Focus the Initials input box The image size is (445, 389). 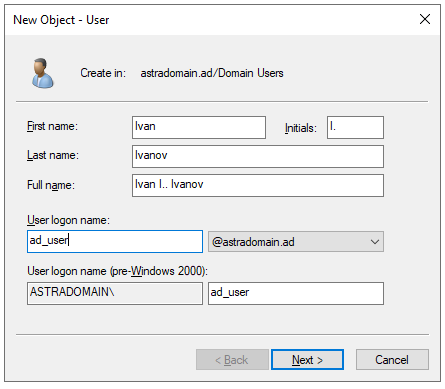click(355, 127)
